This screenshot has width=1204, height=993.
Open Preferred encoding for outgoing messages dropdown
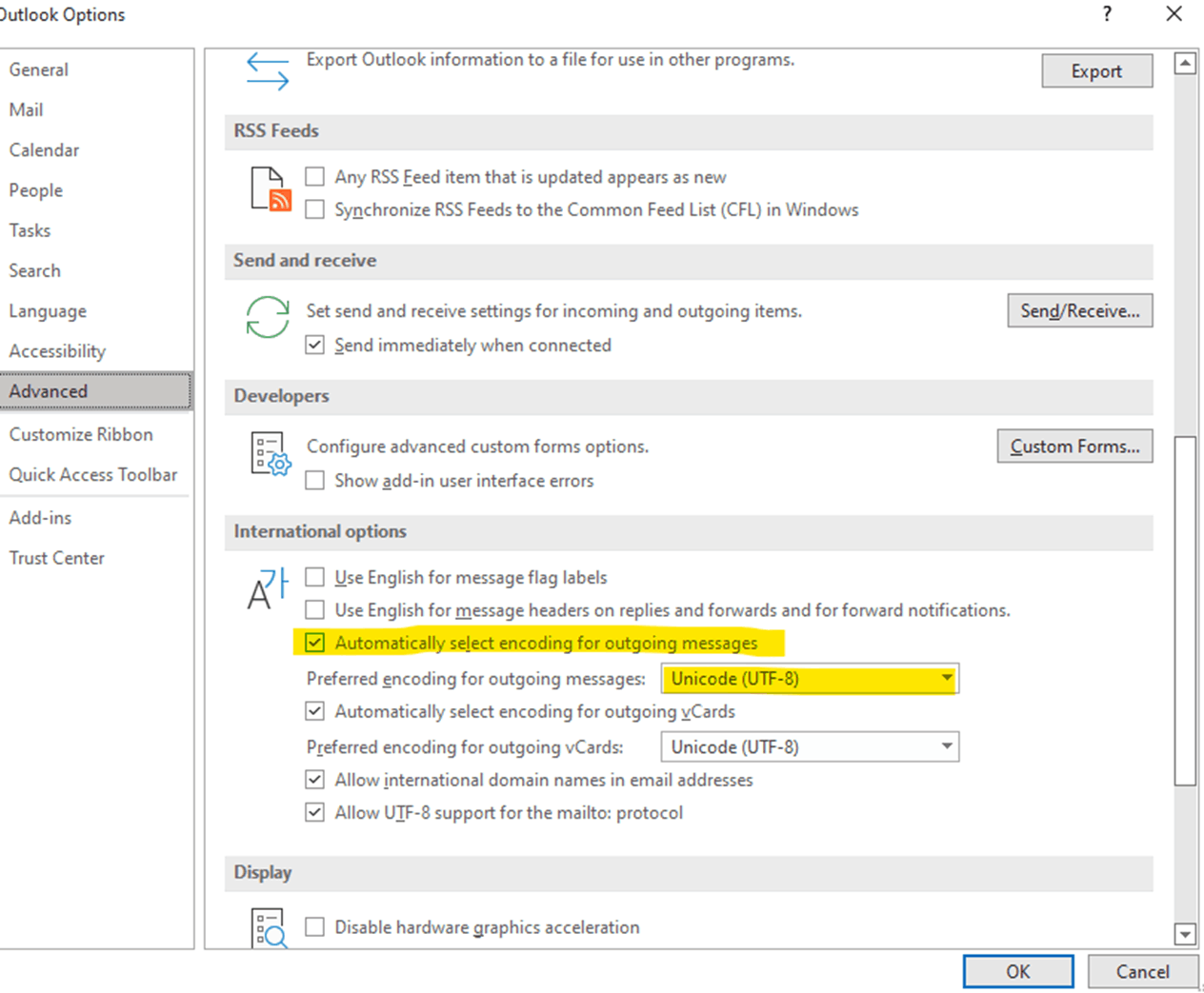point(810,679)
